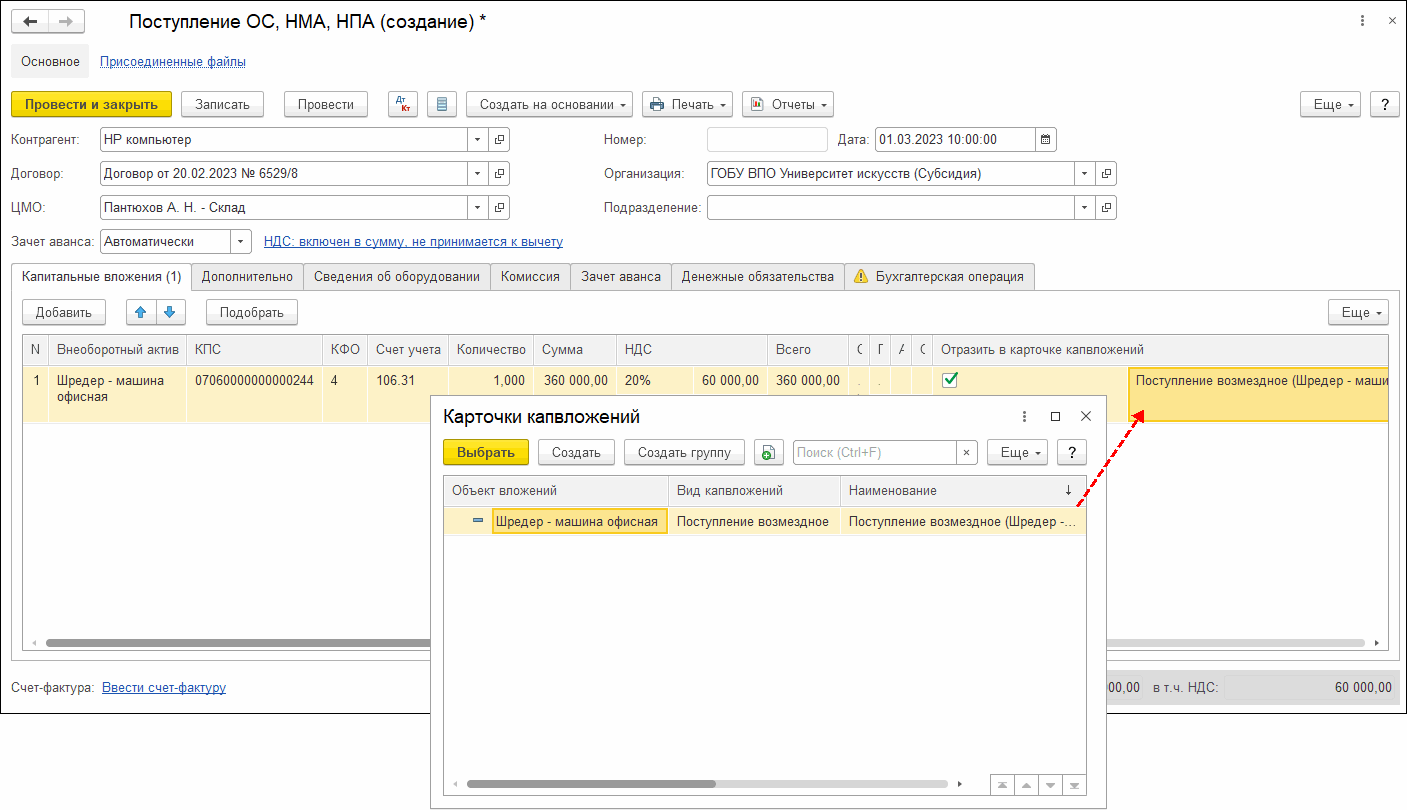Switch to the Зачет аванса tab

pos(621,277)
